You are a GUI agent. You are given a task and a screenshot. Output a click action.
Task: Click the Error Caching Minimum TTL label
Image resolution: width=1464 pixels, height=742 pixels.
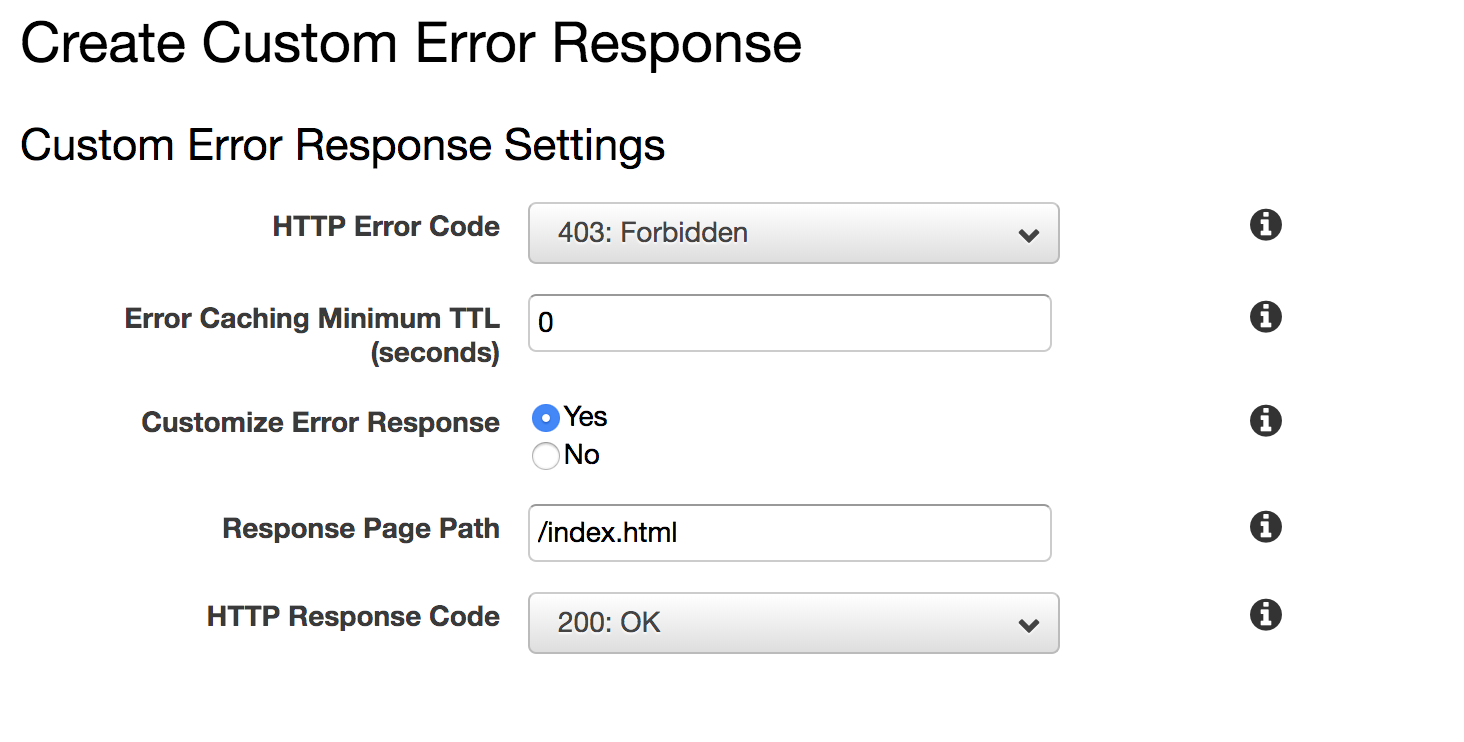(312, 335)
